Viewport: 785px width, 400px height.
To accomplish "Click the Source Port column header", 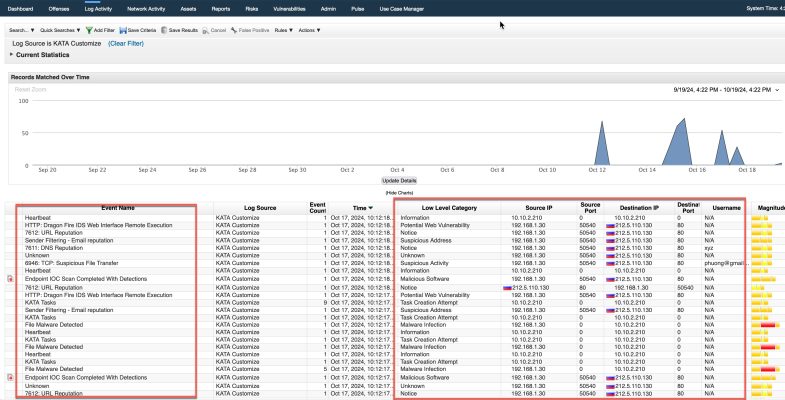I will click(x=590, y=208).
